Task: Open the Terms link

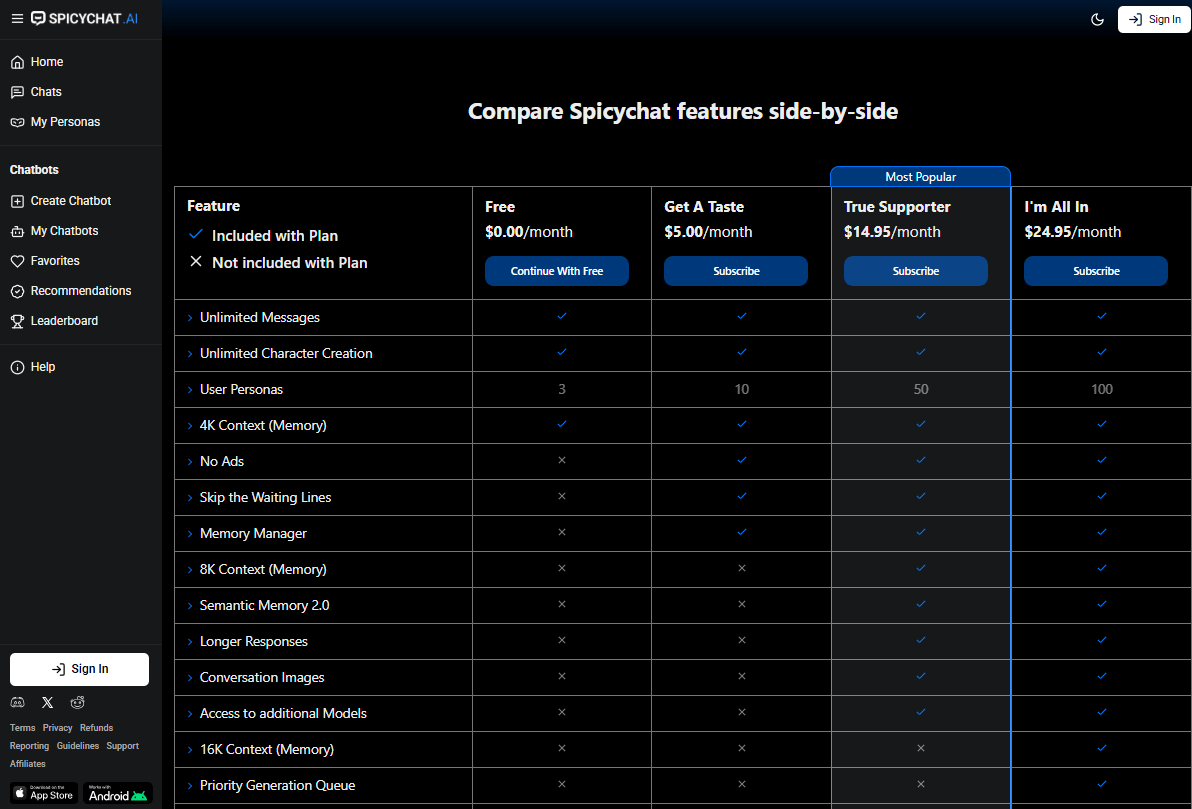Action: tap(23, 728)
